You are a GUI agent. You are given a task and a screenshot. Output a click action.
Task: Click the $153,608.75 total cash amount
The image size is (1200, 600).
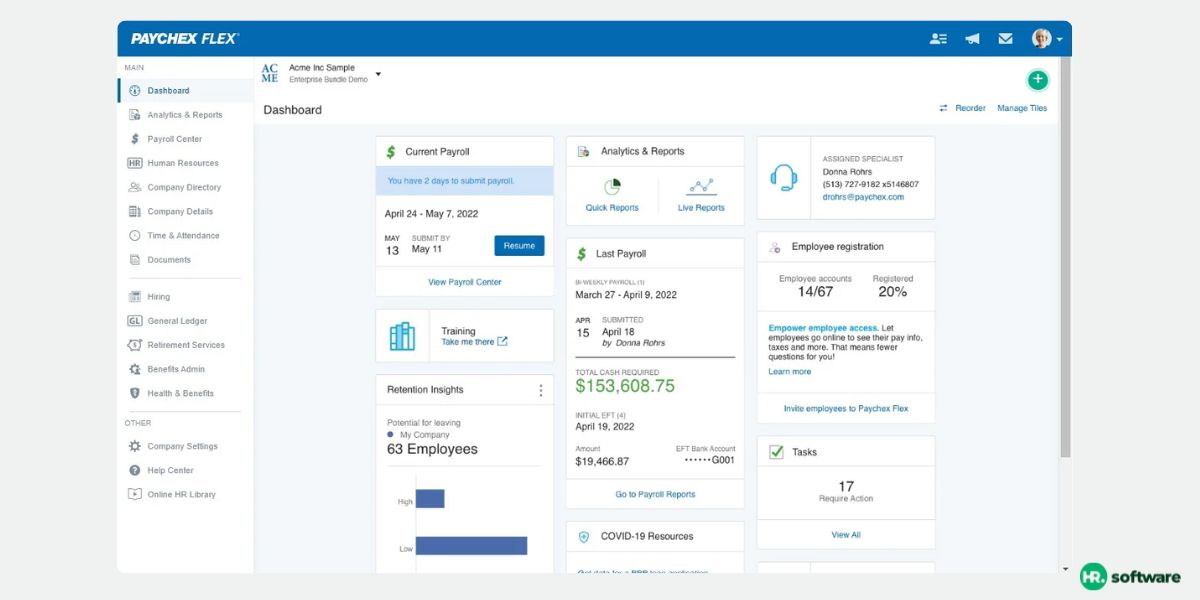625,386
